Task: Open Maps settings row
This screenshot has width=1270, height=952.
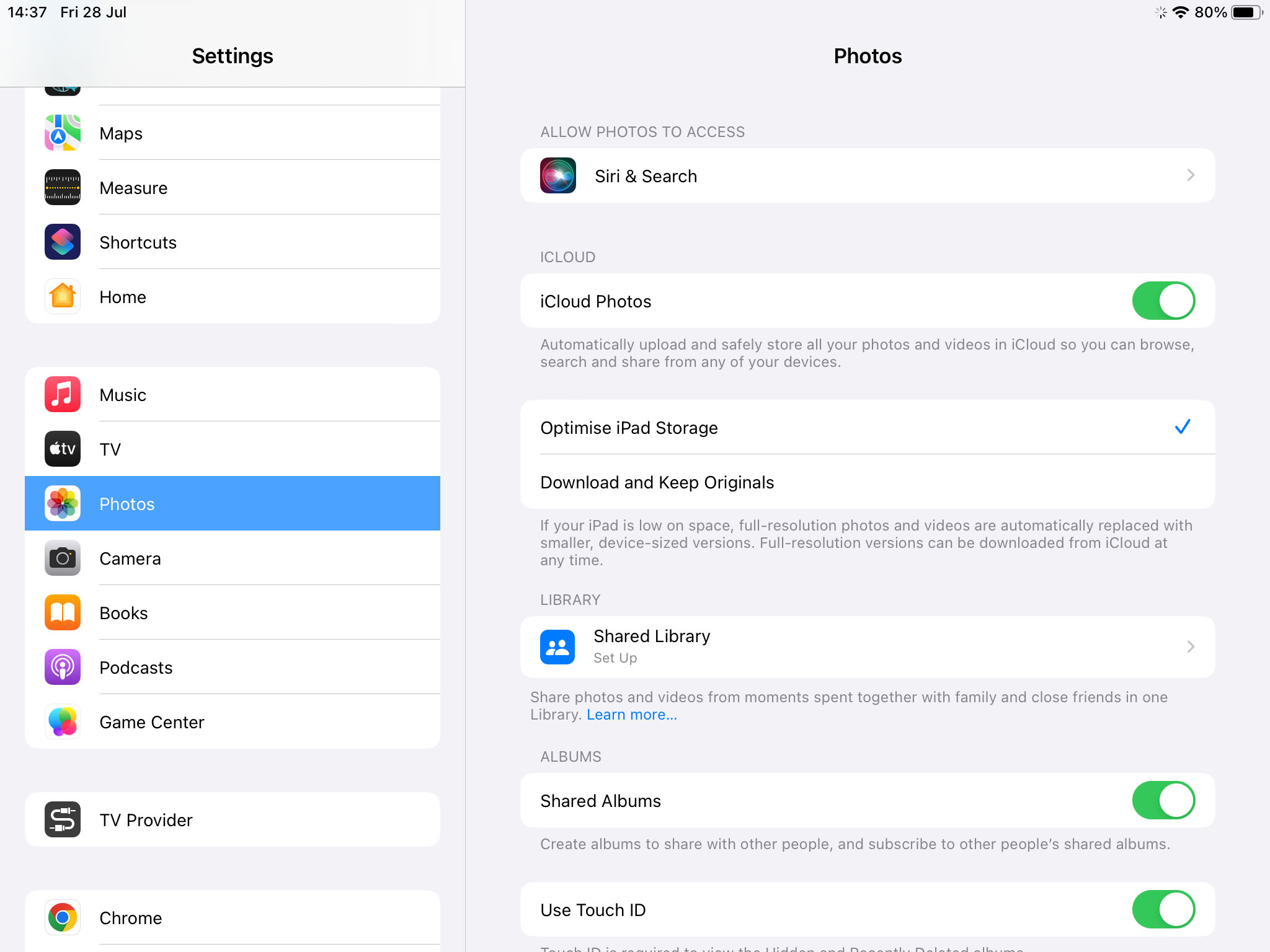Action: [233, 133]
